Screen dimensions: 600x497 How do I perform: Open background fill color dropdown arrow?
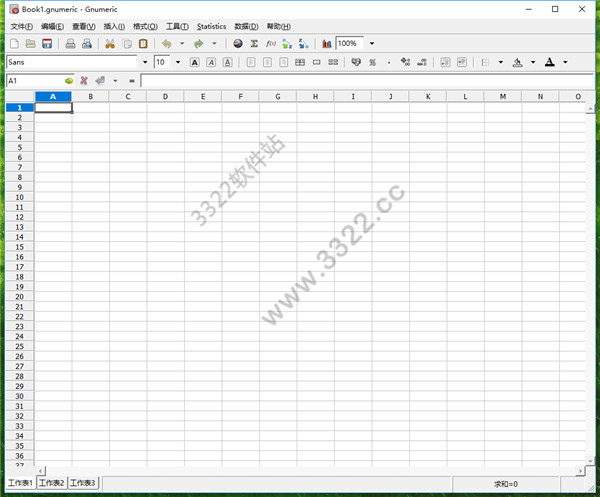pos(533,62)
